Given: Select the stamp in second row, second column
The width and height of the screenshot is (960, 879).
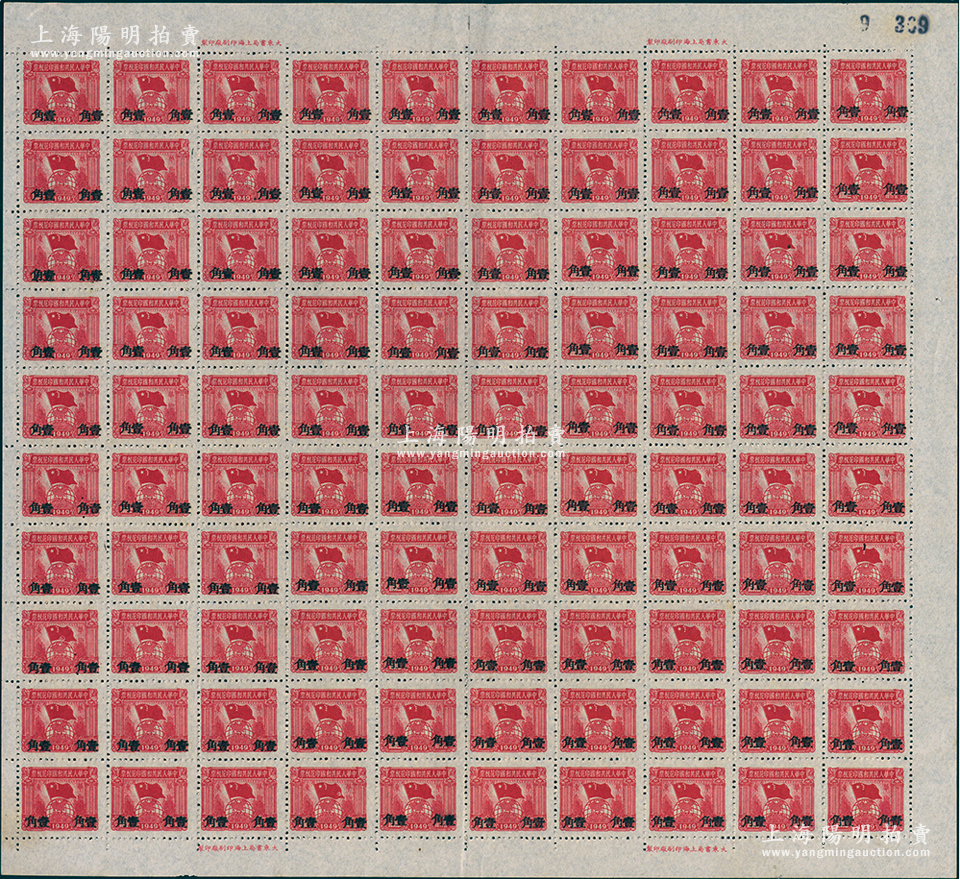Looking at the screenshot, I should point(151,170).
